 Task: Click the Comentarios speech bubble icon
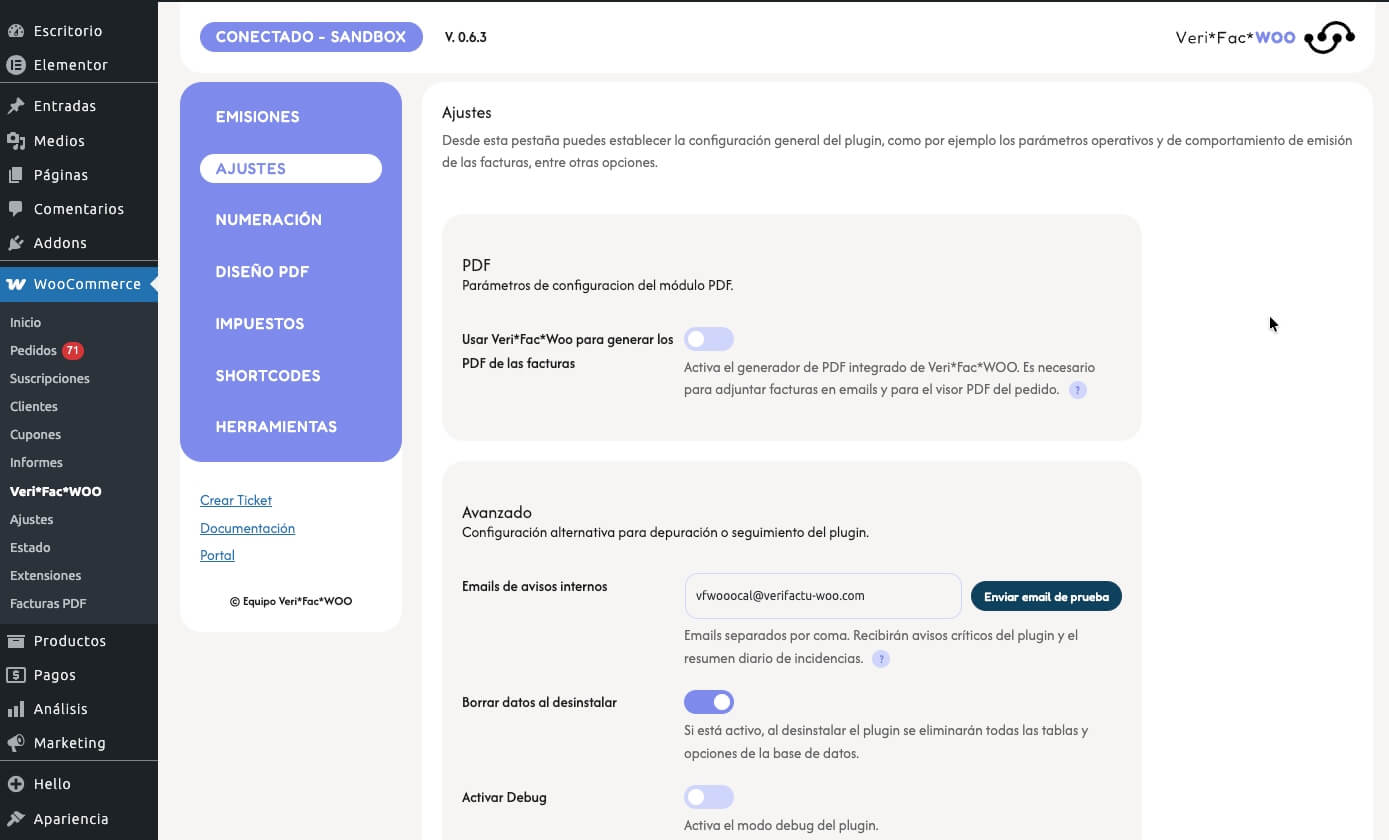tap(16, 209)
